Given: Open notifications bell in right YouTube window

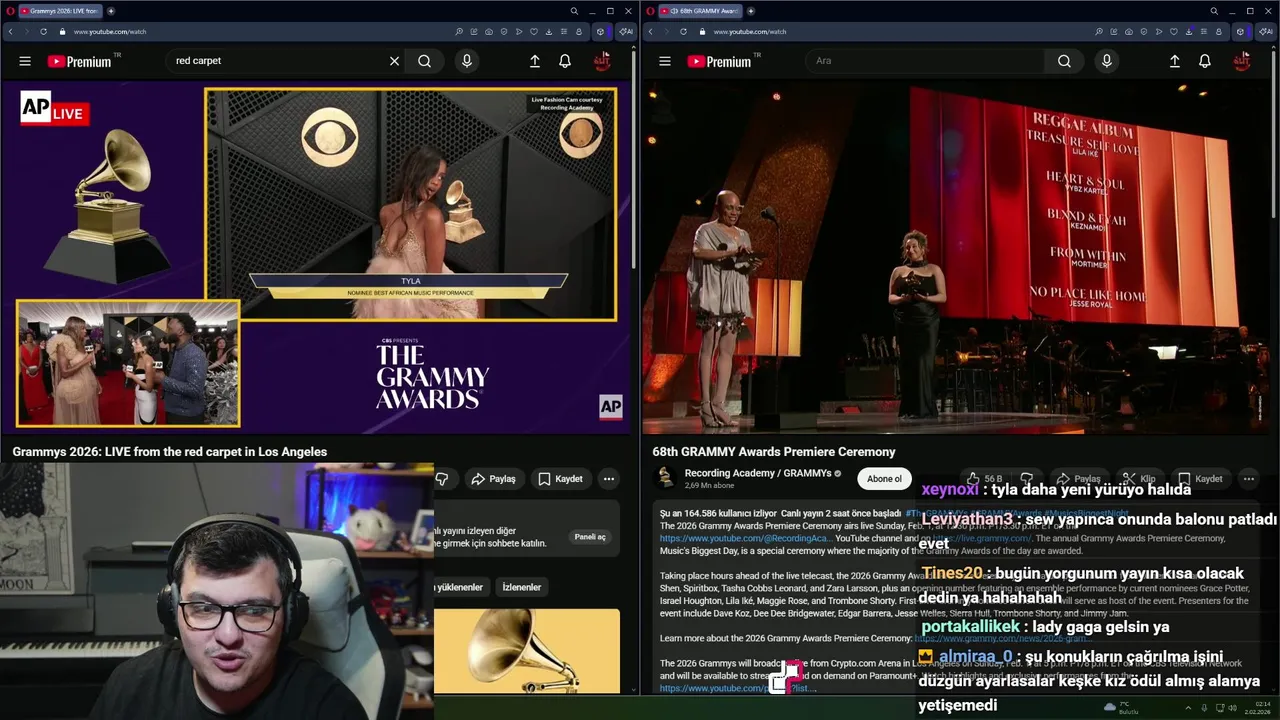Looking at the screenshot, I should 1205,61.
